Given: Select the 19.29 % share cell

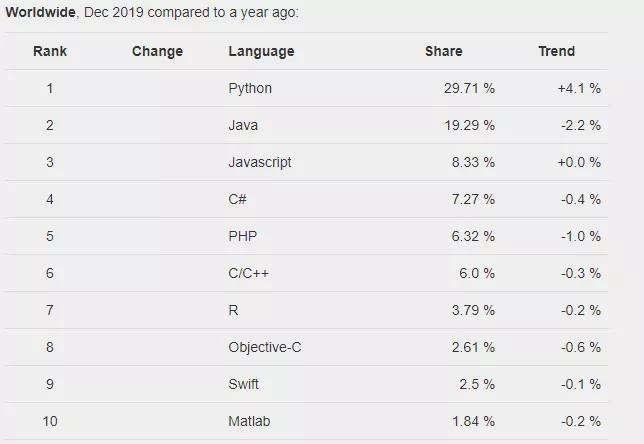Looking at the screenshot, I should (x=469, y=125).
